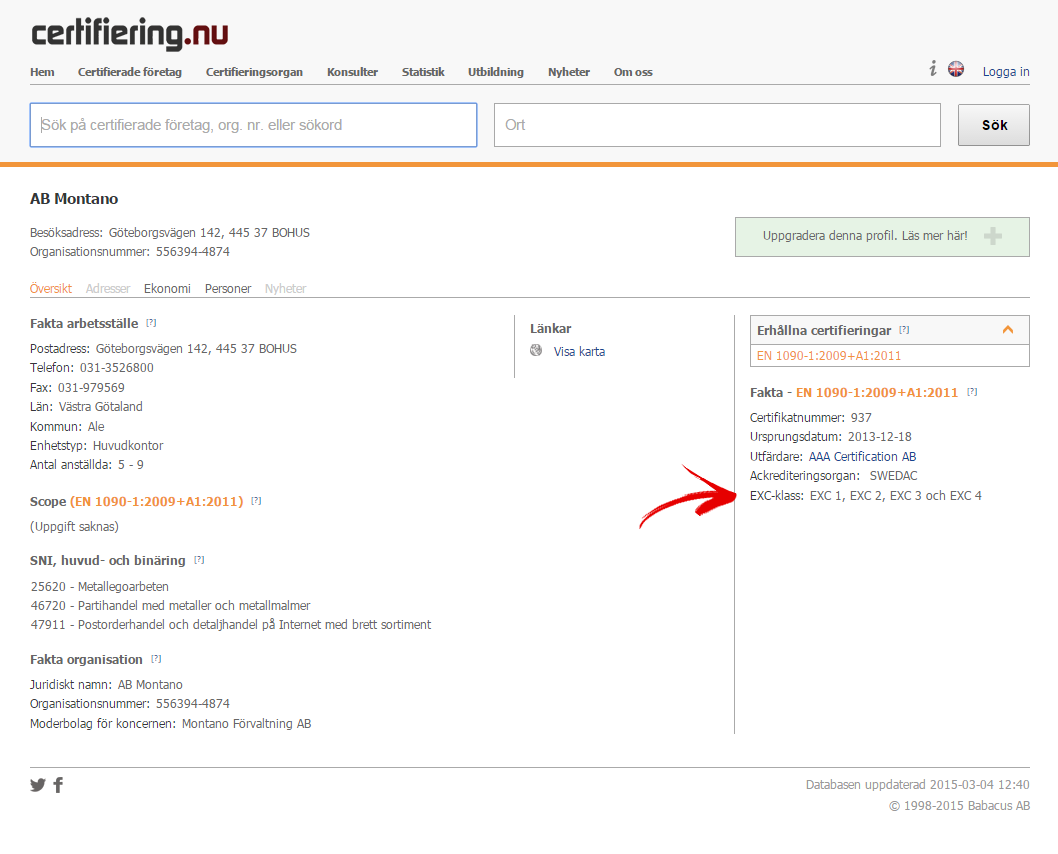Click the globe icon next to Visa karta
The height and width of the screenshot is (854, 1058).
point(536,350)
